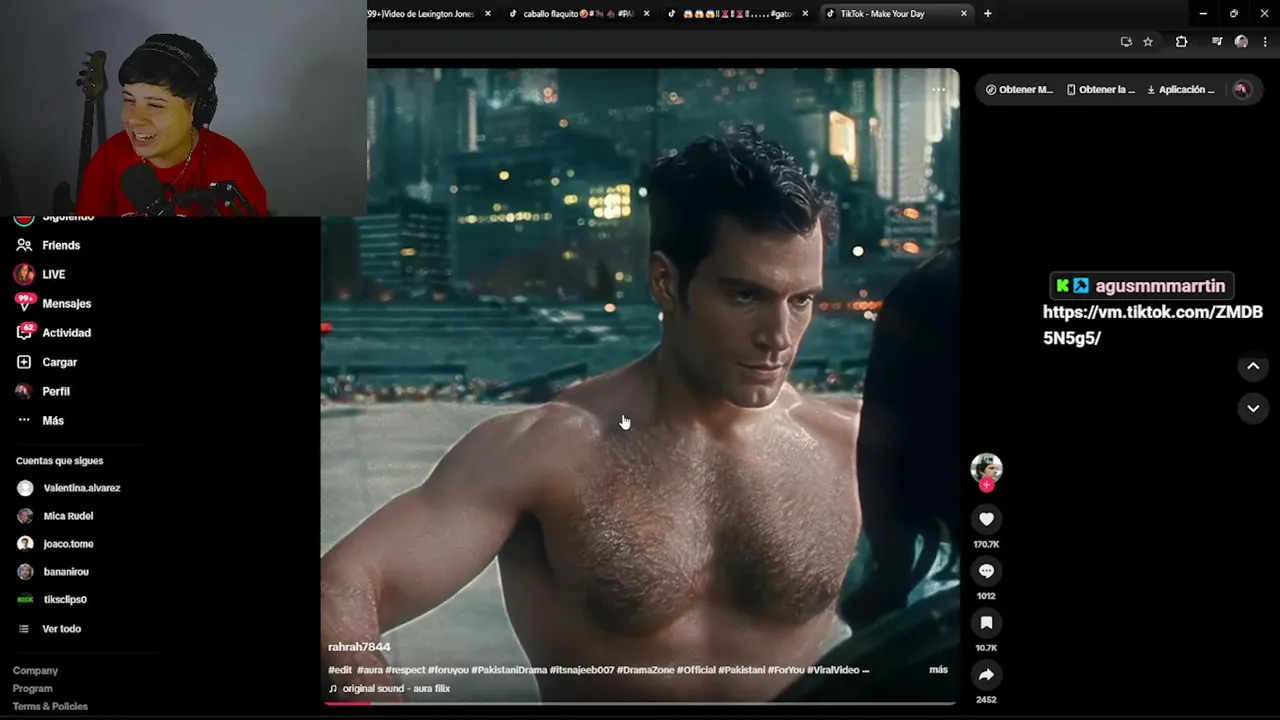The image size is (1280, 720).
Task: Go to previous video with up arrow
Action: (x=1253, y=366)
